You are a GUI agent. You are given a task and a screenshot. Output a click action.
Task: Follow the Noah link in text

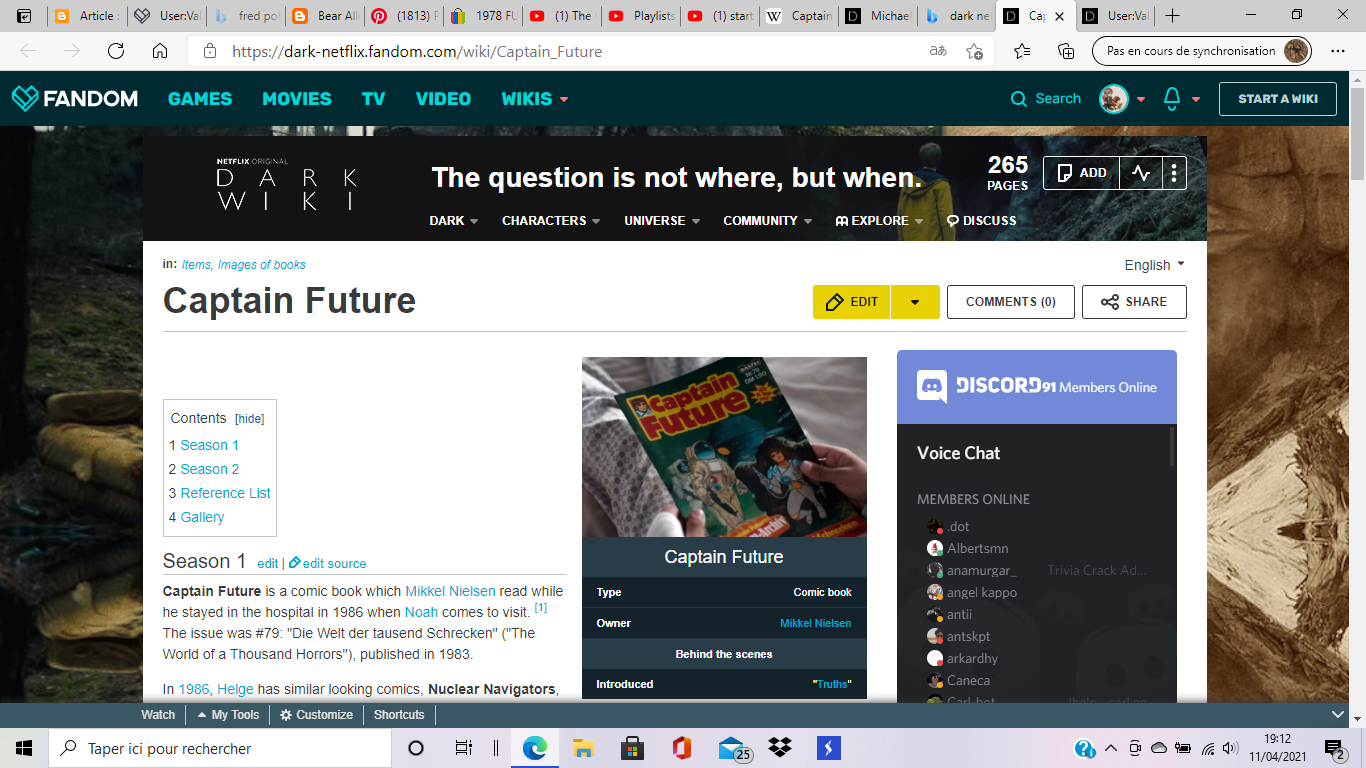pyautogui.click(x=421, y=611)
